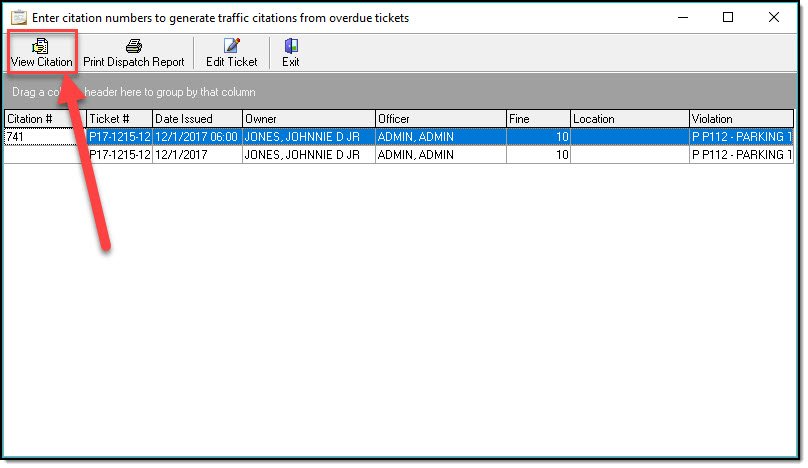The width and height of the screenshot is (808, 468).
Task: Select second row ticket P17-1215-12
Action: [x=119, y=155]
